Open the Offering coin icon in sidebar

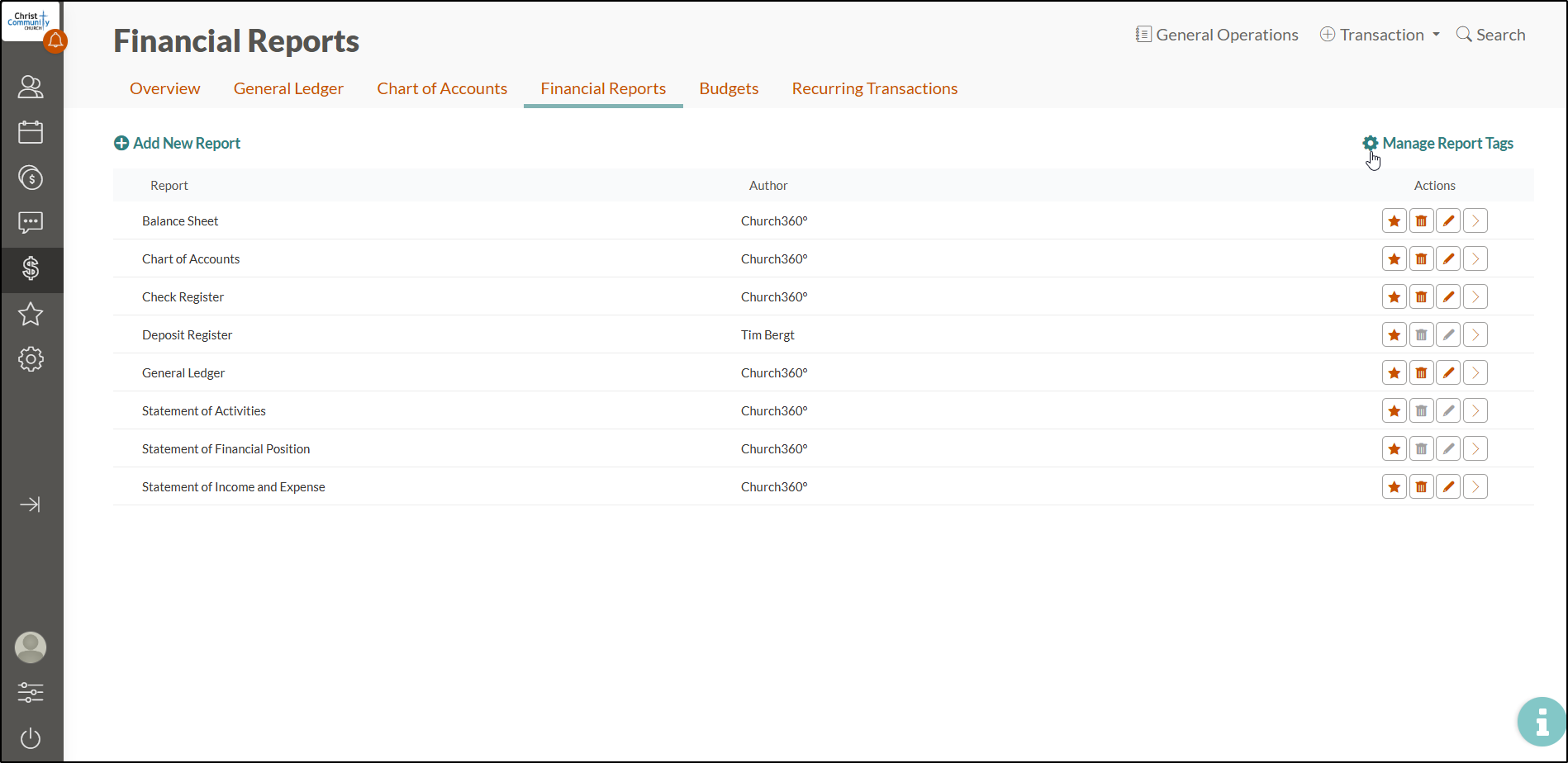(x=31, y=178)
